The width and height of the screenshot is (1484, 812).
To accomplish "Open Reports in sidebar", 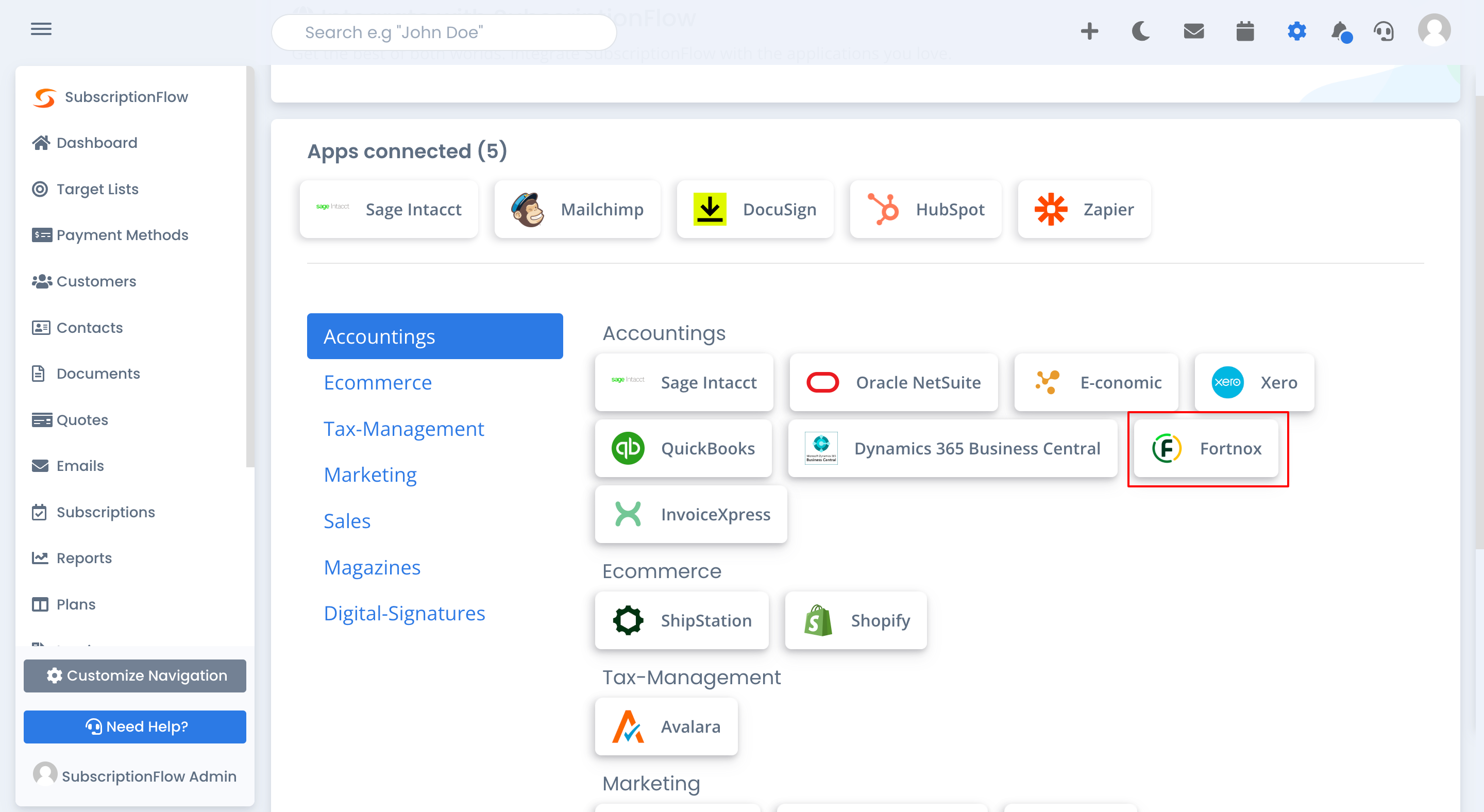I will point(72,558).
